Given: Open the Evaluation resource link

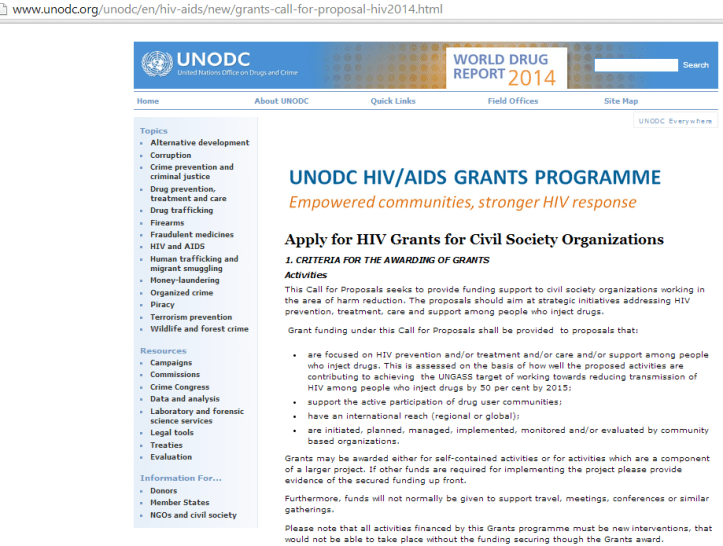Looking at the screenshot, I should pos(171,457).
